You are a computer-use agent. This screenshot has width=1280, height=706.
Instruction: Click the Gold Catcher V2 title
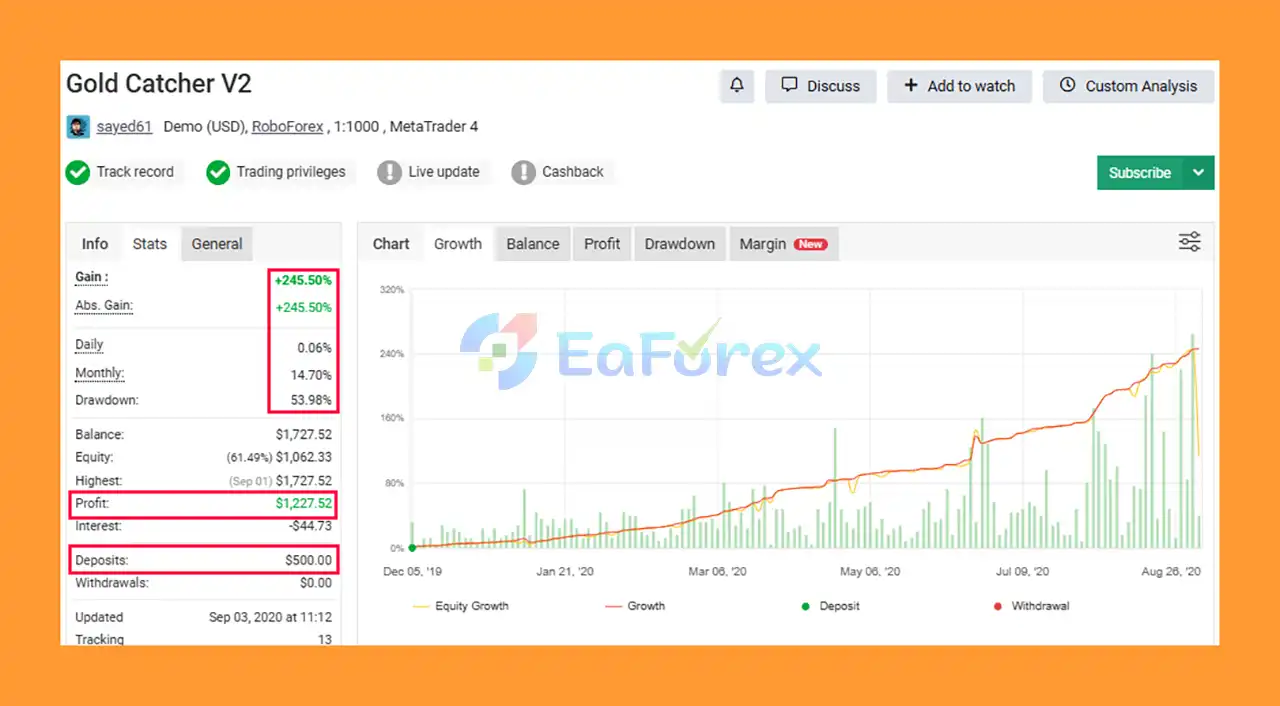(x=159, y=84)
